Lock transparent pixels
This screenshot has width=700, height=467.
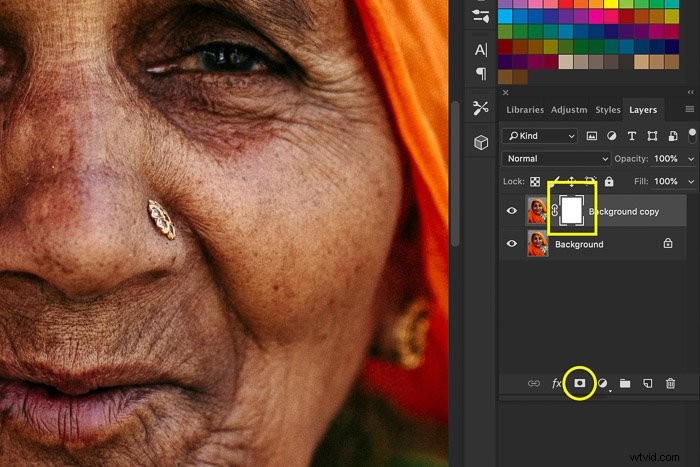(x=535, y=182)
